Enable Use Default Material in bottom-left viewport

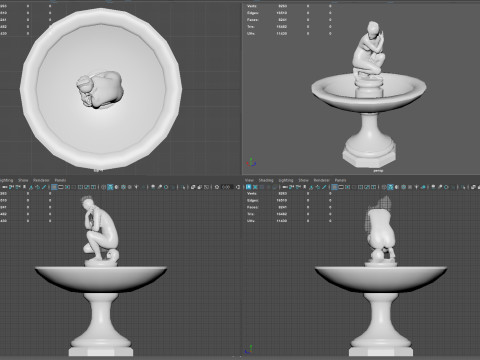[117, 187]
